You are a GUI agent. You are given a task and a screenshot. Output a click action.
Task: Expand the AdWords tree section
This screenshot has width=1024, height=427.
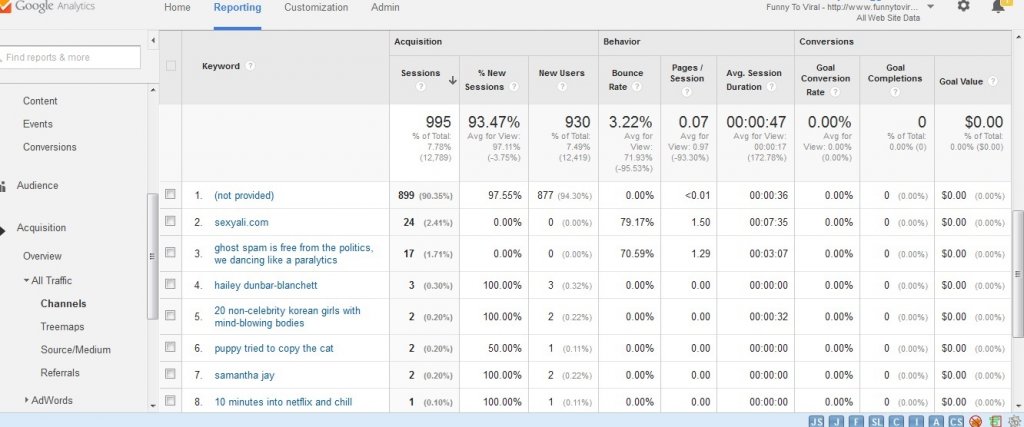tap(27, 400)
